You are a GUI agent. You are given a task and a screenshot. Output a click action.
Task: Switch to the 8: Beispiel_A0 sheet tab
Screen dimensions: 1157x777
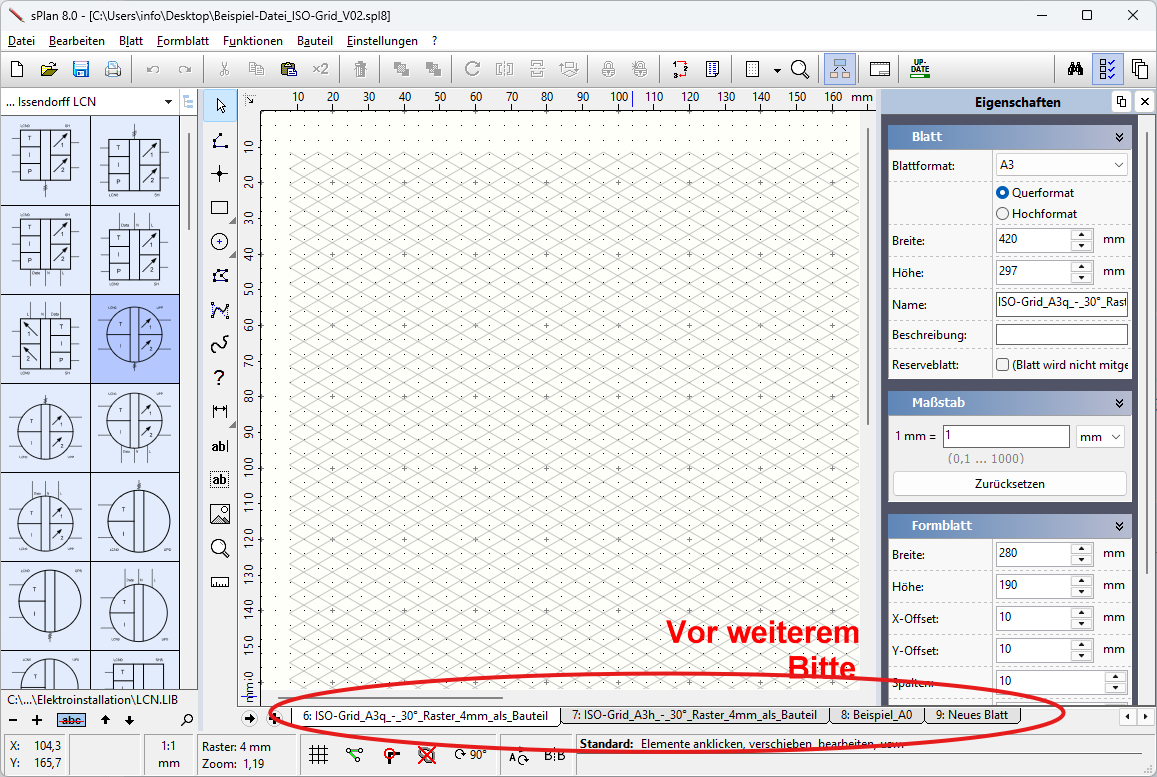click(x=876, y=715)
